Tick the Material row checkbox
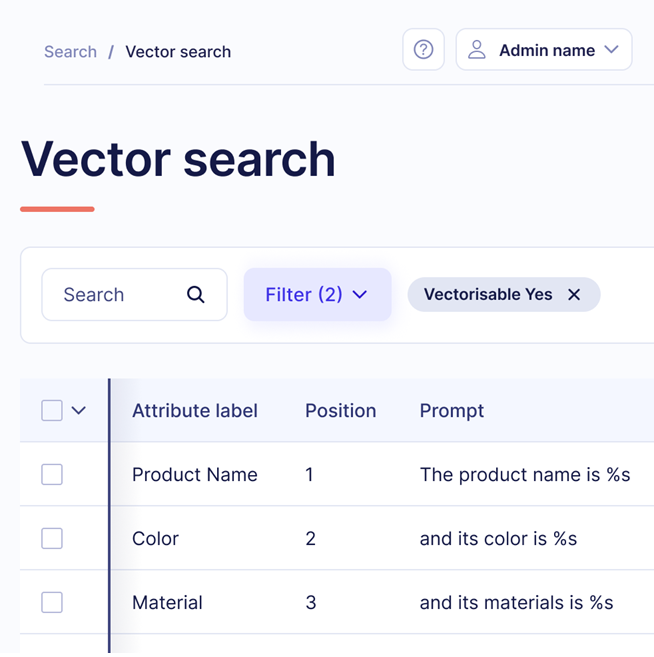Image resolution: width=654 pixels, height=657 pixels. 52,603
